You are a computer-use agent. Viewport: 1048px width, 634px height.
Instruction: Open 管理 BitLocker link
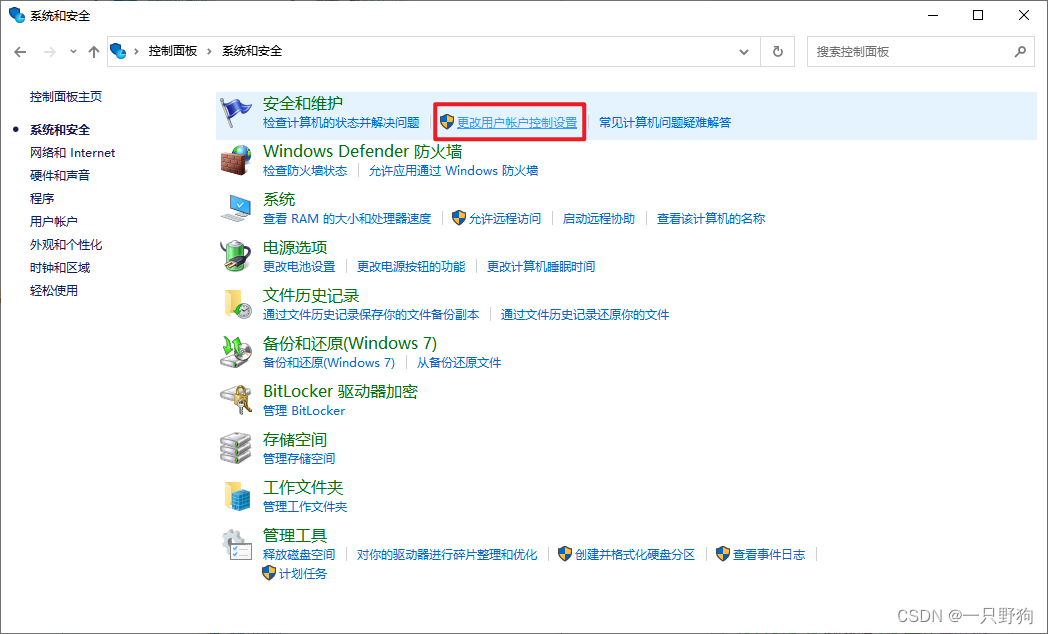304,411
